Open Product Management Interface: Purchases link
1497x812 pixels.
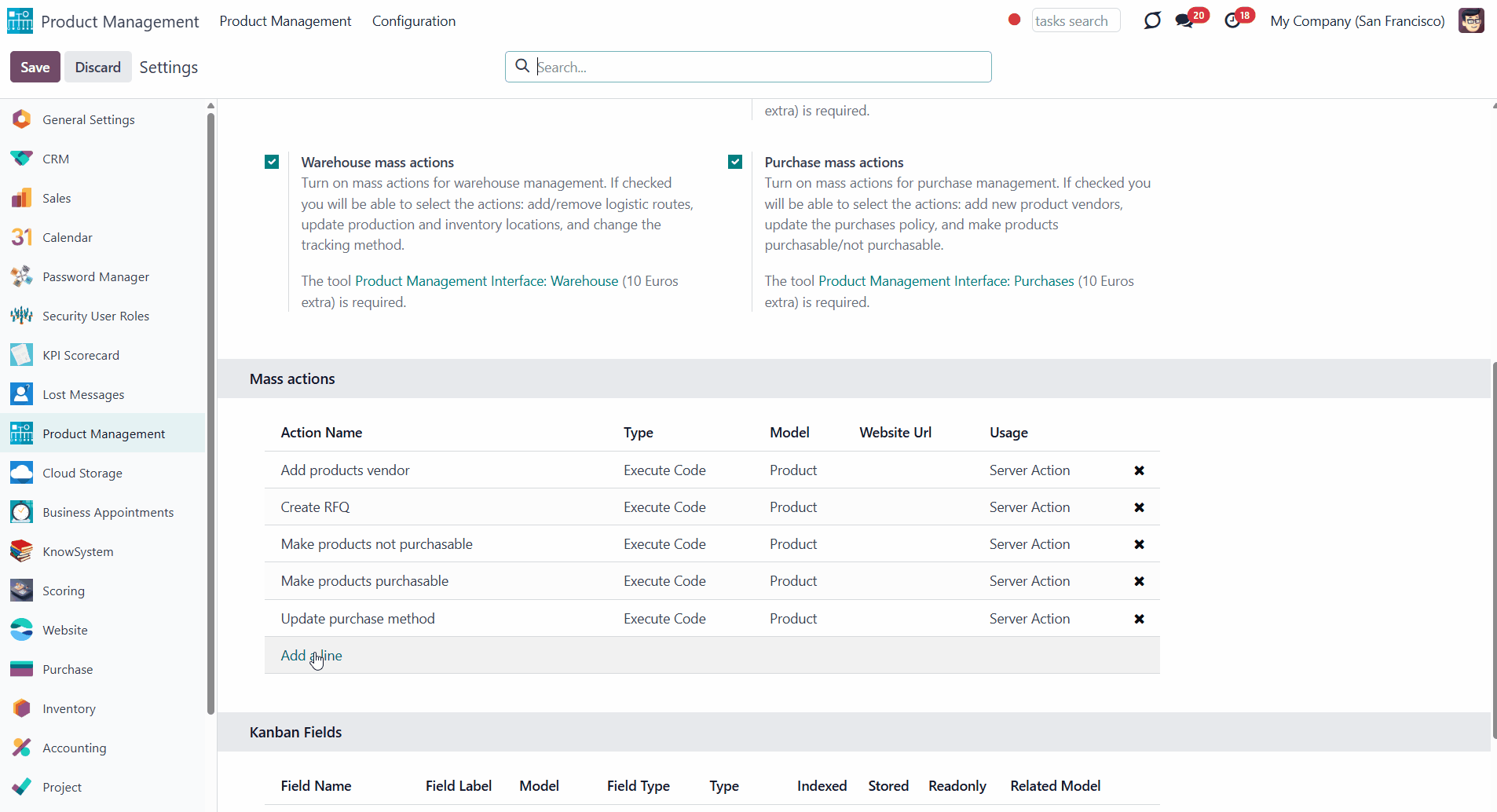pos(946,281)
